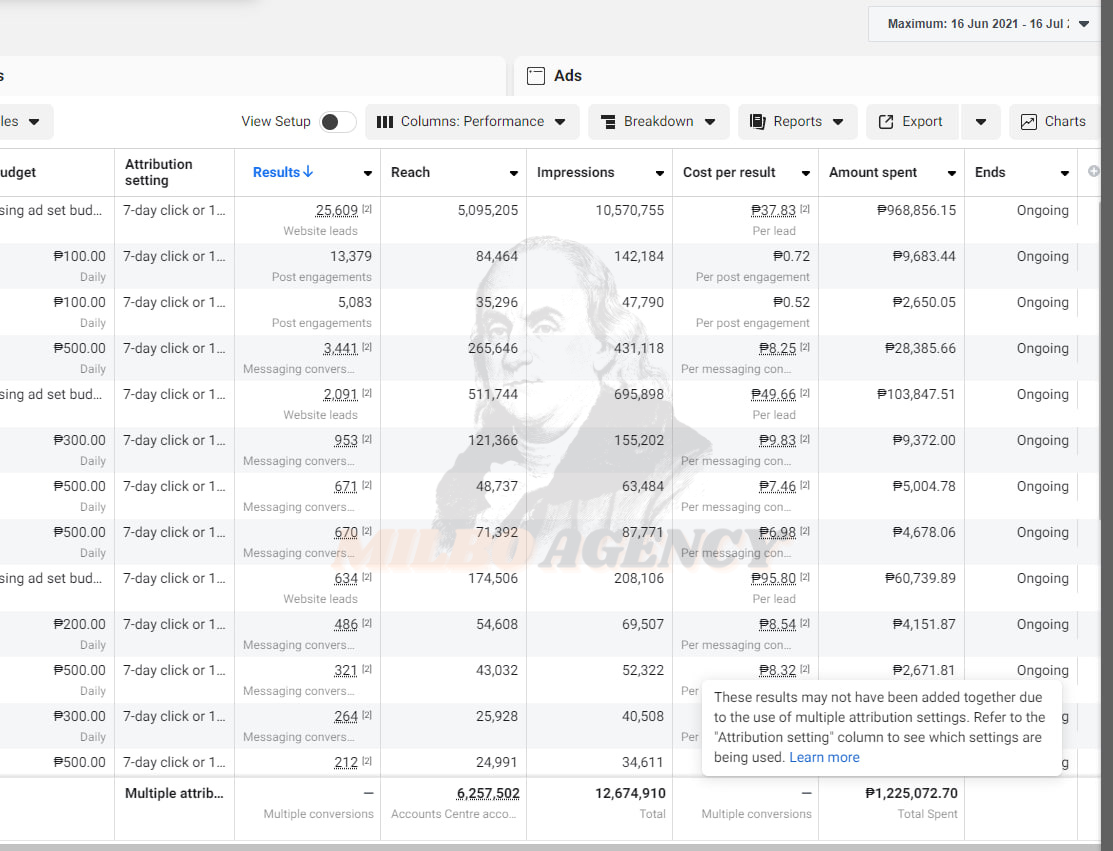Open the Reports dropdown

[797, 122]
